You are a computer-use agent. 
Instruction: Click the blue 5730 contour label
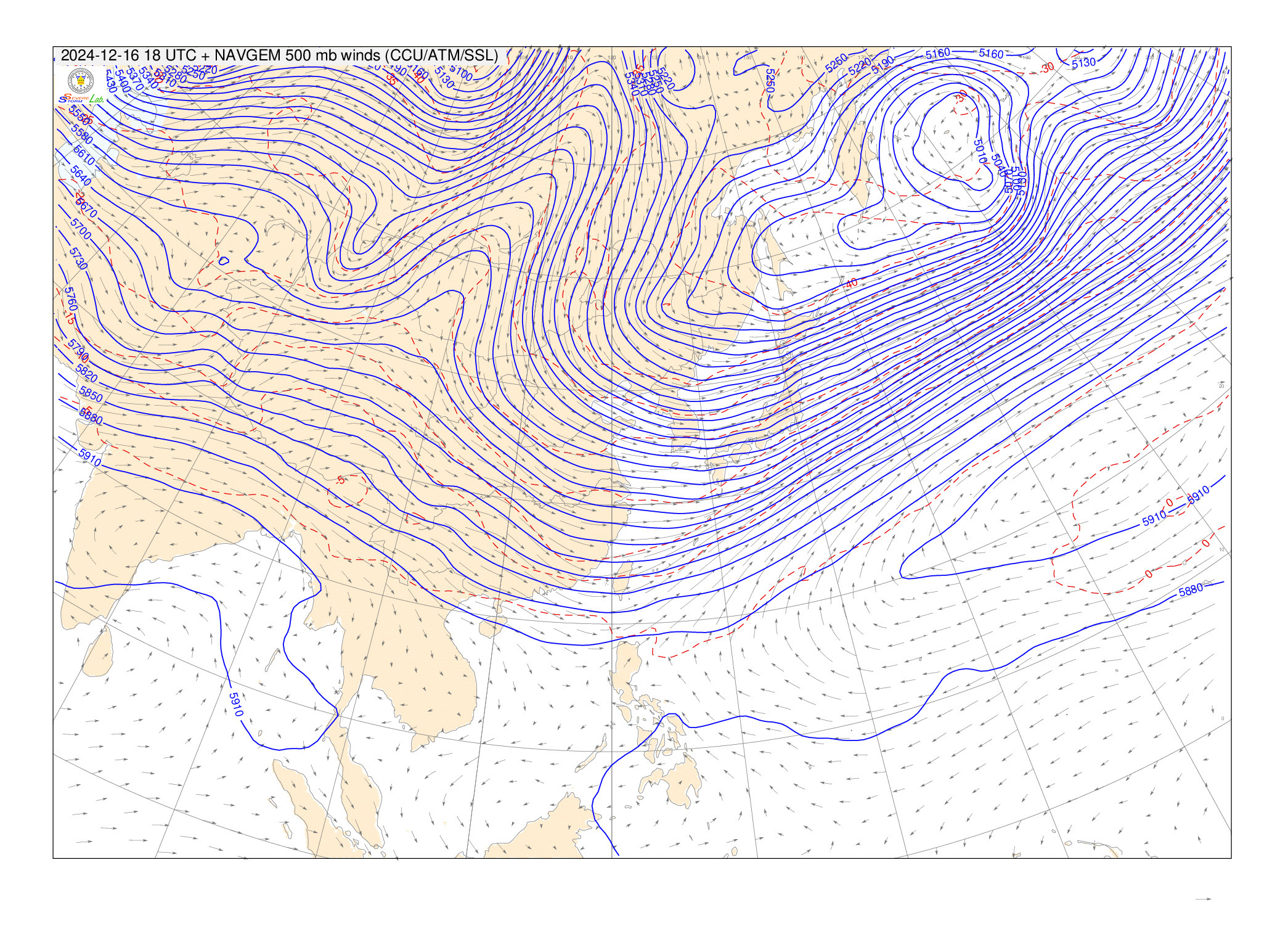[79, 258]
